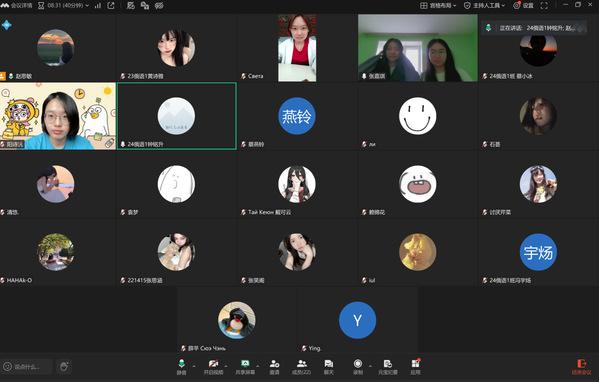Select the active speaker tile 24俄语1钟铭升
The height and width of the screenshot is (382, 599).
point(177,116)
